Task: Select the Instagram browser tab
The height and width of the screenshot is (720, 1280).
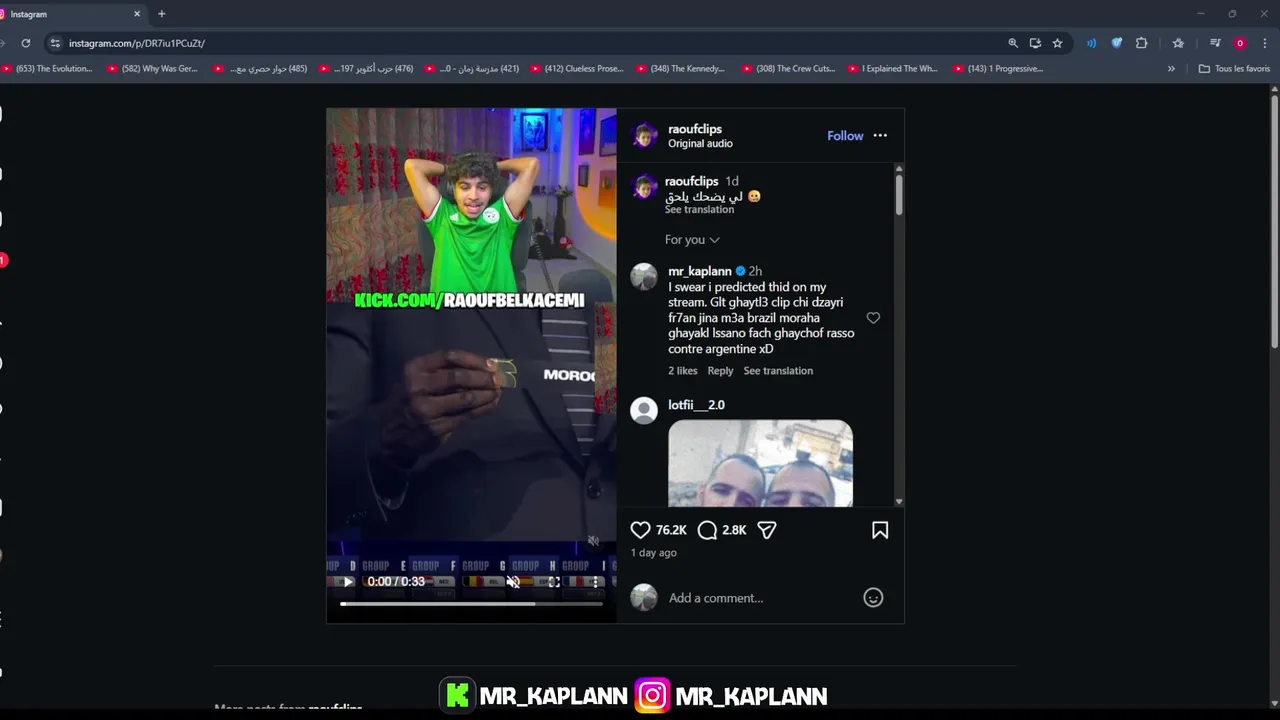Action: (x=70, y=14)
